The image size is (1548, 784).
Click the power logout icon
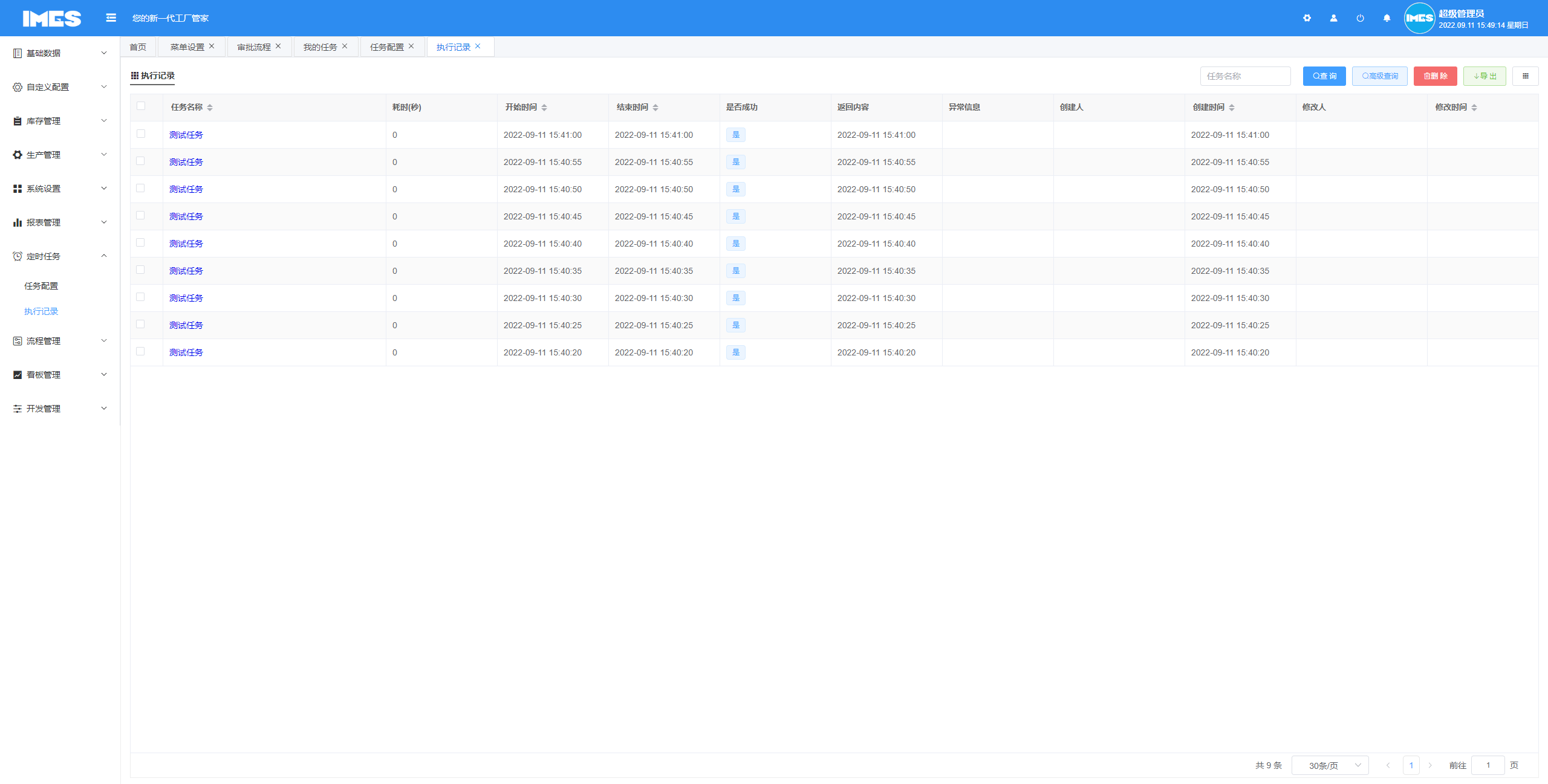[1360, 18]
